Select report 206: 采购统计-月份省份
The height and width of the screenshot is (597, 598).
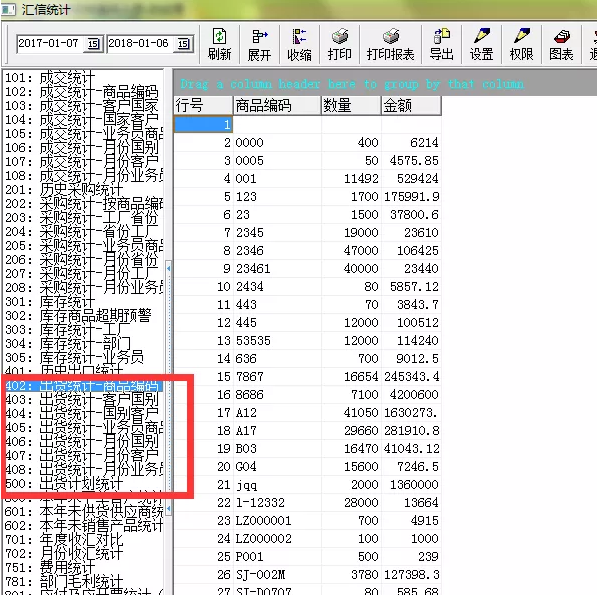click(x=82, y=260)
